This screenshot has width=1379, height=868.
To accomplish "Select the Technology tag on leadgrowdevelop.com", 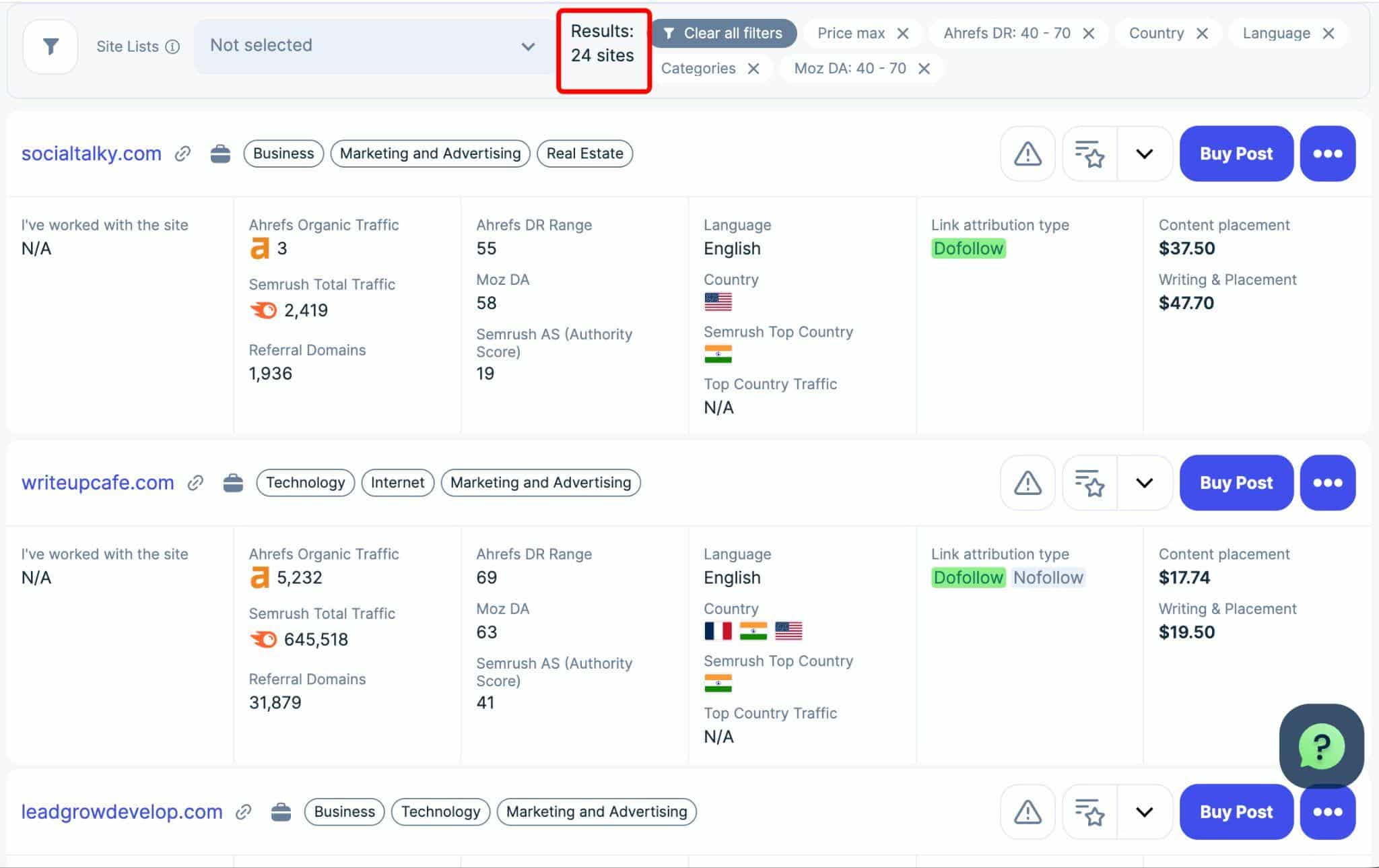I will click(x=440, y=812).
